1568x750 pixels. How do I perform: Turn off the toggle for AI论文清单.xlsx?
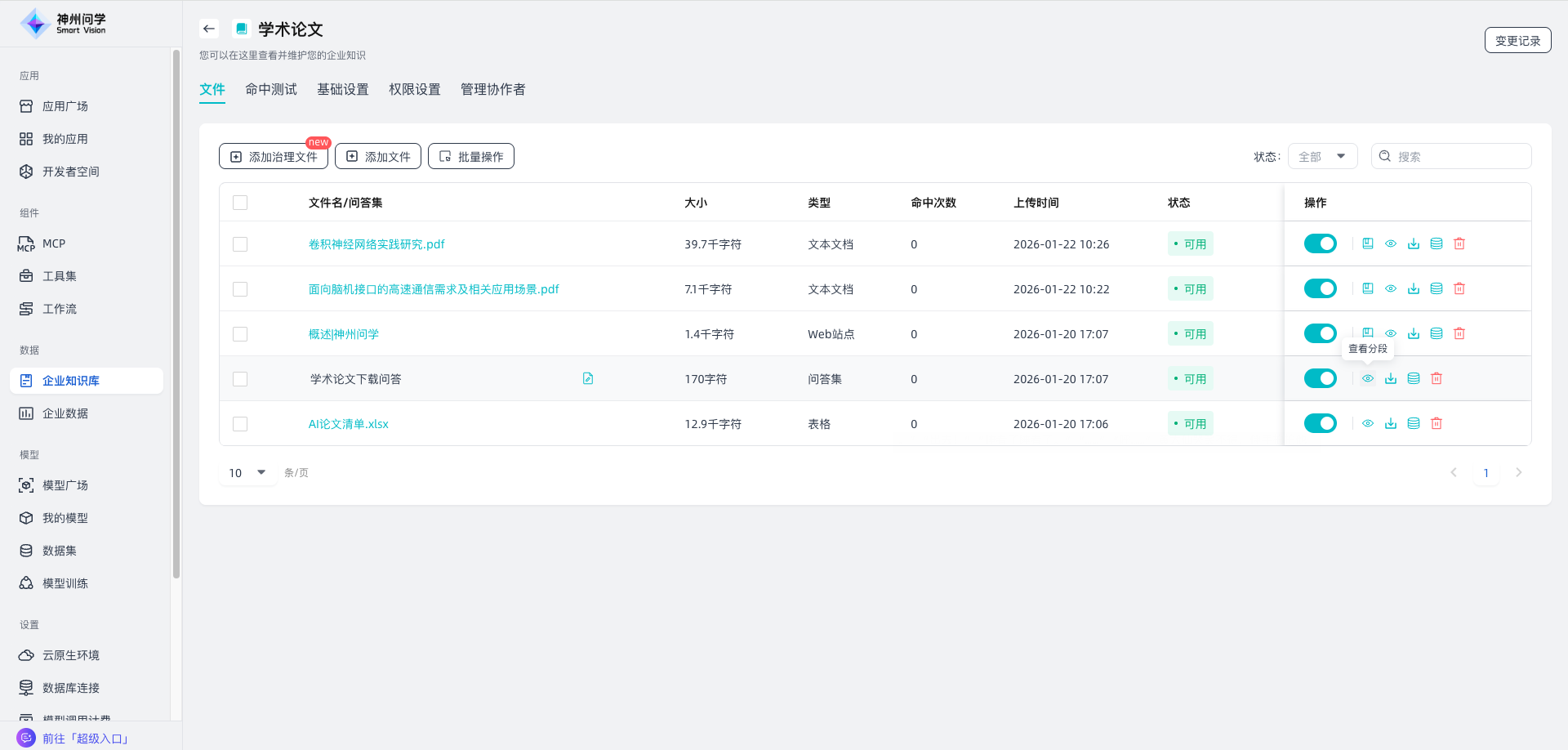1320,423
